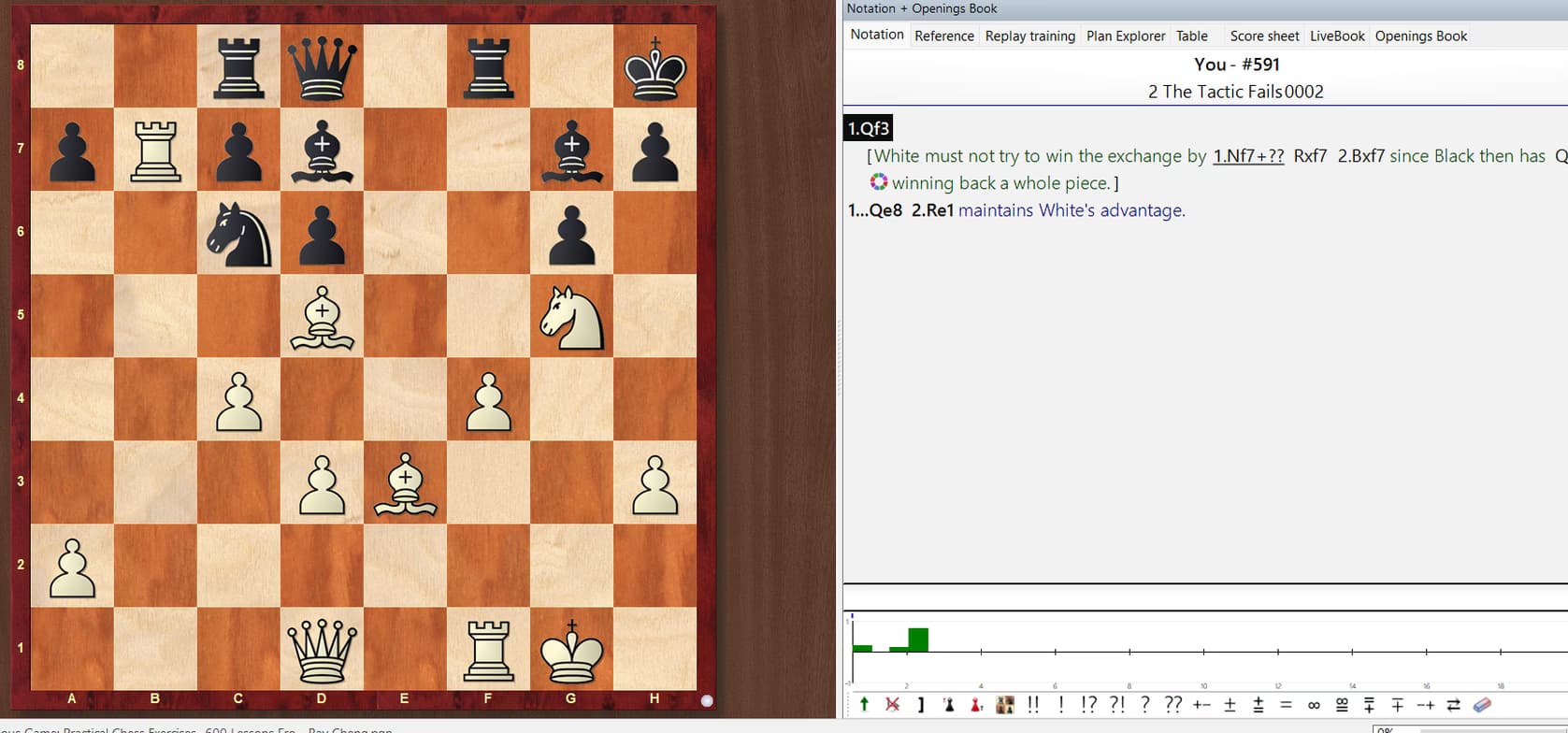Viewport: 1568px width, 733px height.
Task: Click the black pawn annotation icon
Action: point(949,705)
